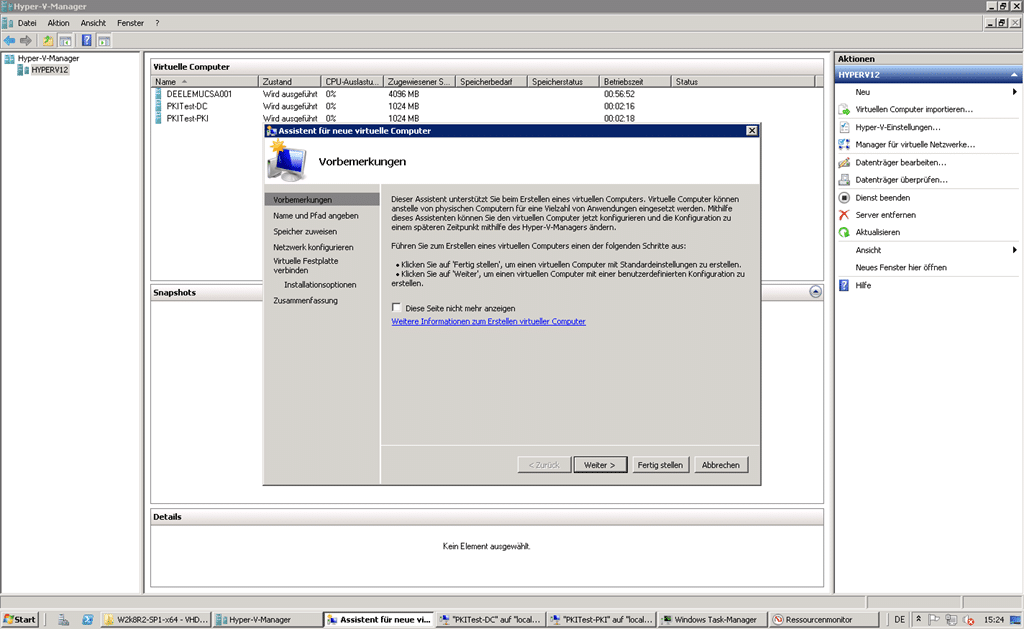Switch to Windows Task-Manager in the taskbar
Image resolution: width=1024 pixels, height=629 pixels.
click(711, 619)
